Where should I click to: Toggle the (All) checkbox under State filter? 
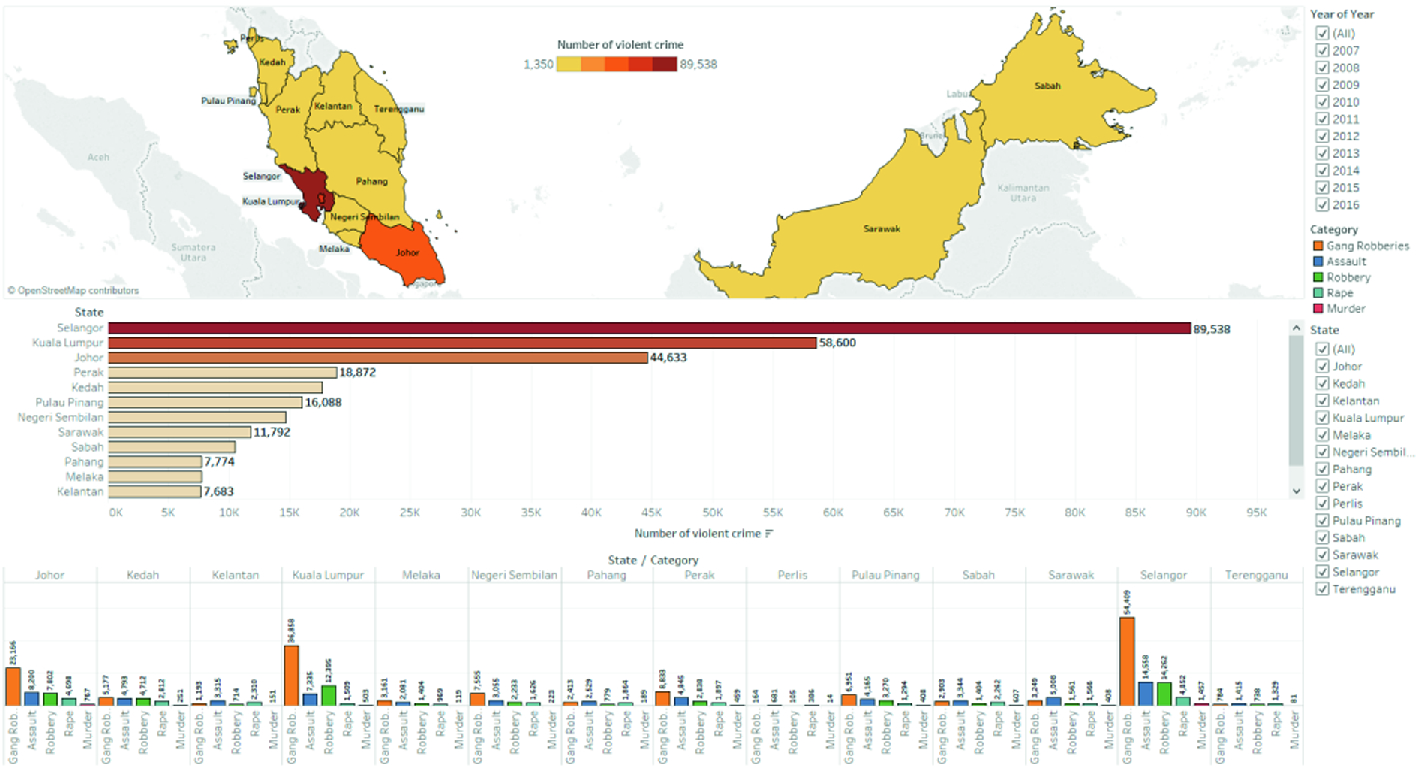point(1322,349)
